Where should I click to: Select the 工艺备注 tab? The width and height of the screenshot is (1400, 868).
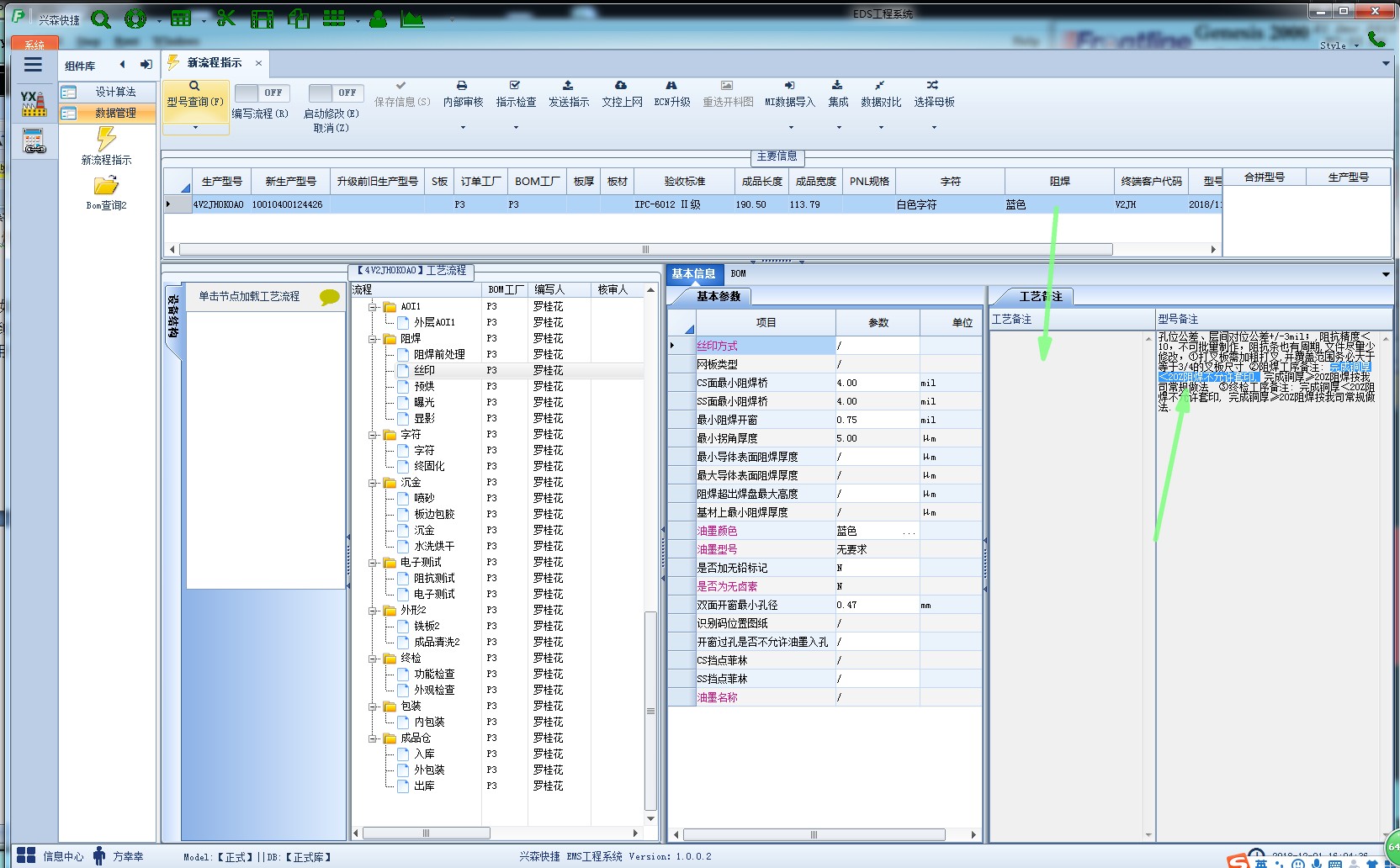click(1040, 296)
